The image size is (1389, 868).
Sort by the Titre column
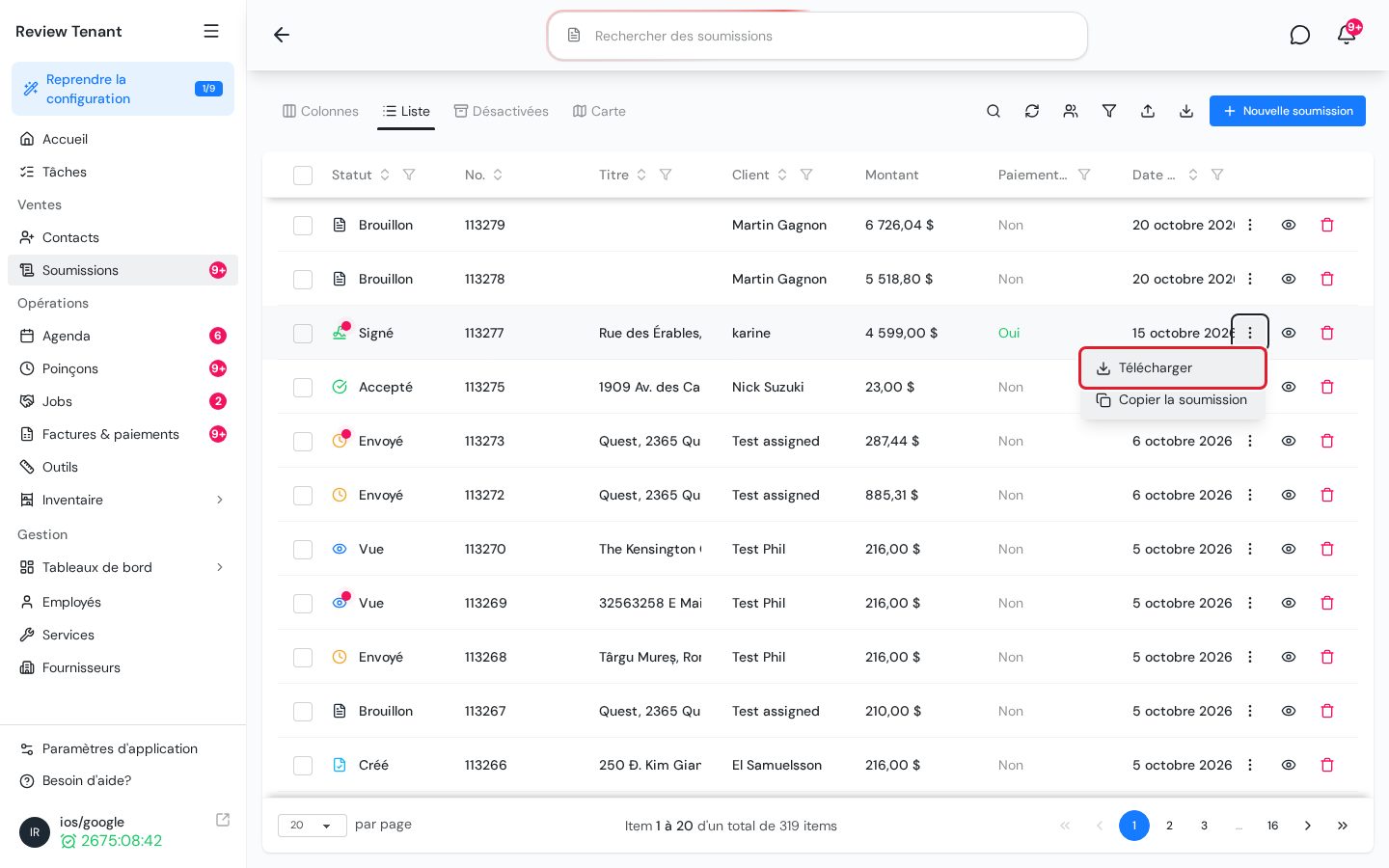[x=641, y=175]
